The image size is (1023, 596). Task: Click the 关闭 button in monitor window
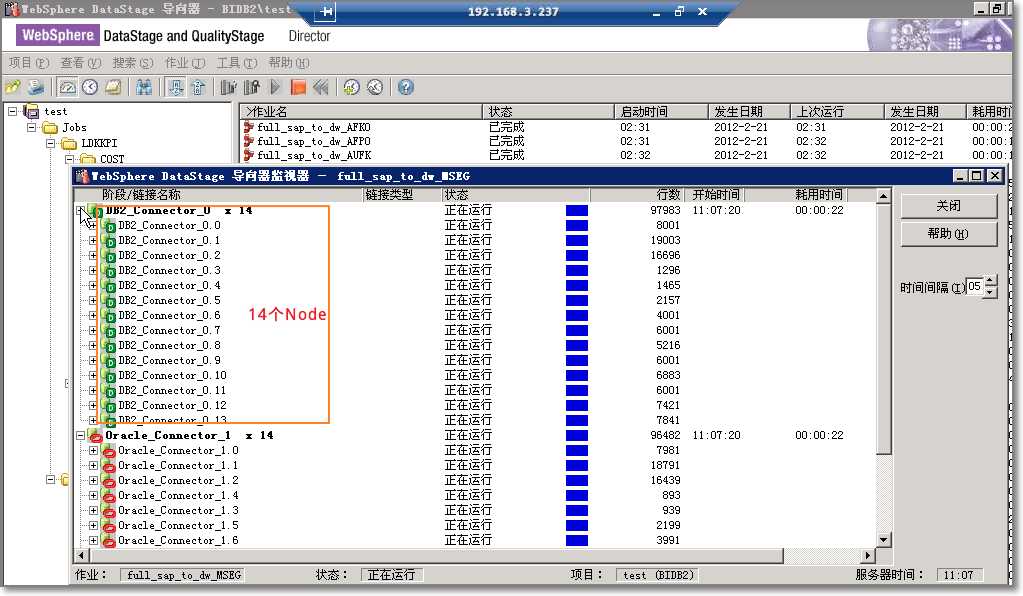click(x=949, y=206)
